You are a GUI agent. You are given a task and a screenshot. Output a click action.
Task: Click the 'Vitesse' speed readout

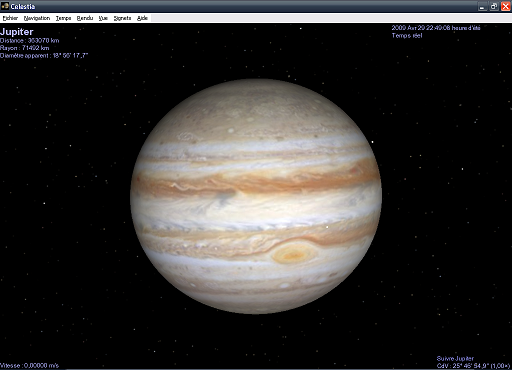(29, 365)
